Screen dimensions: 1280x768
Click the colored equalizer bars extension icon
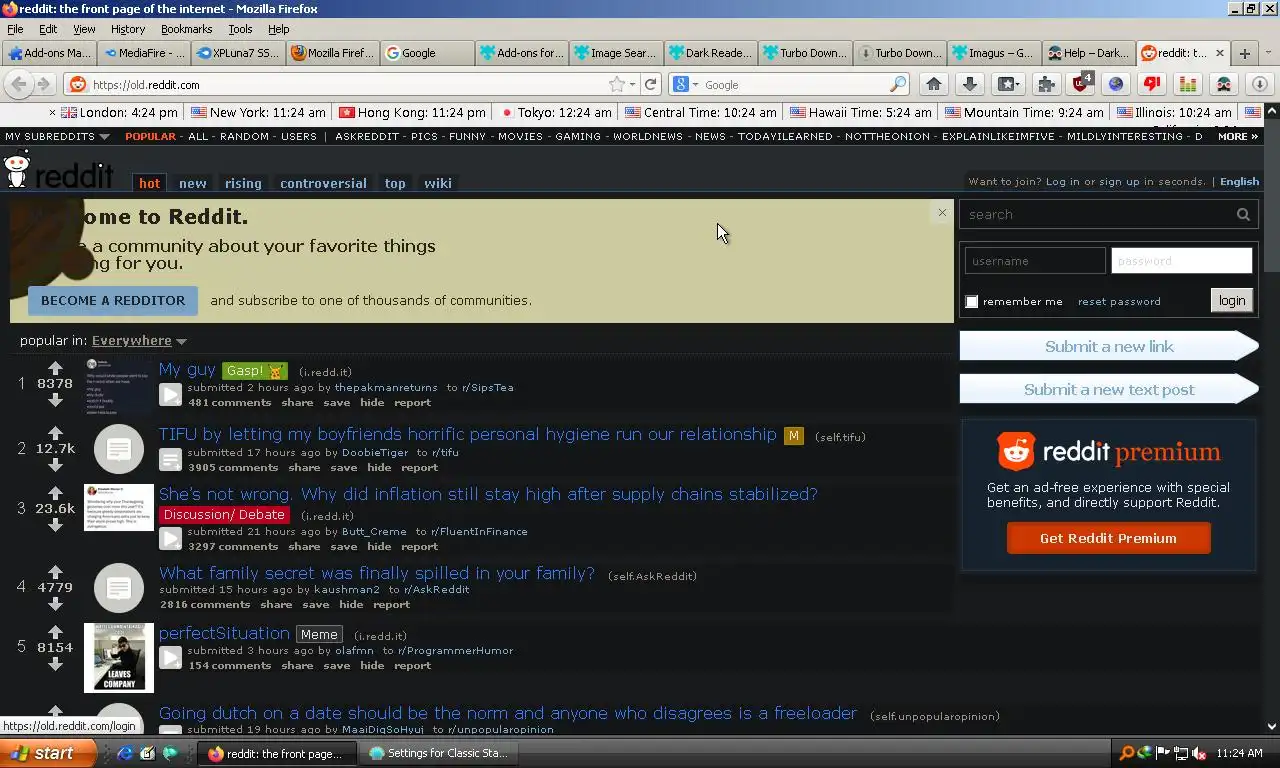click(1188, 84)
